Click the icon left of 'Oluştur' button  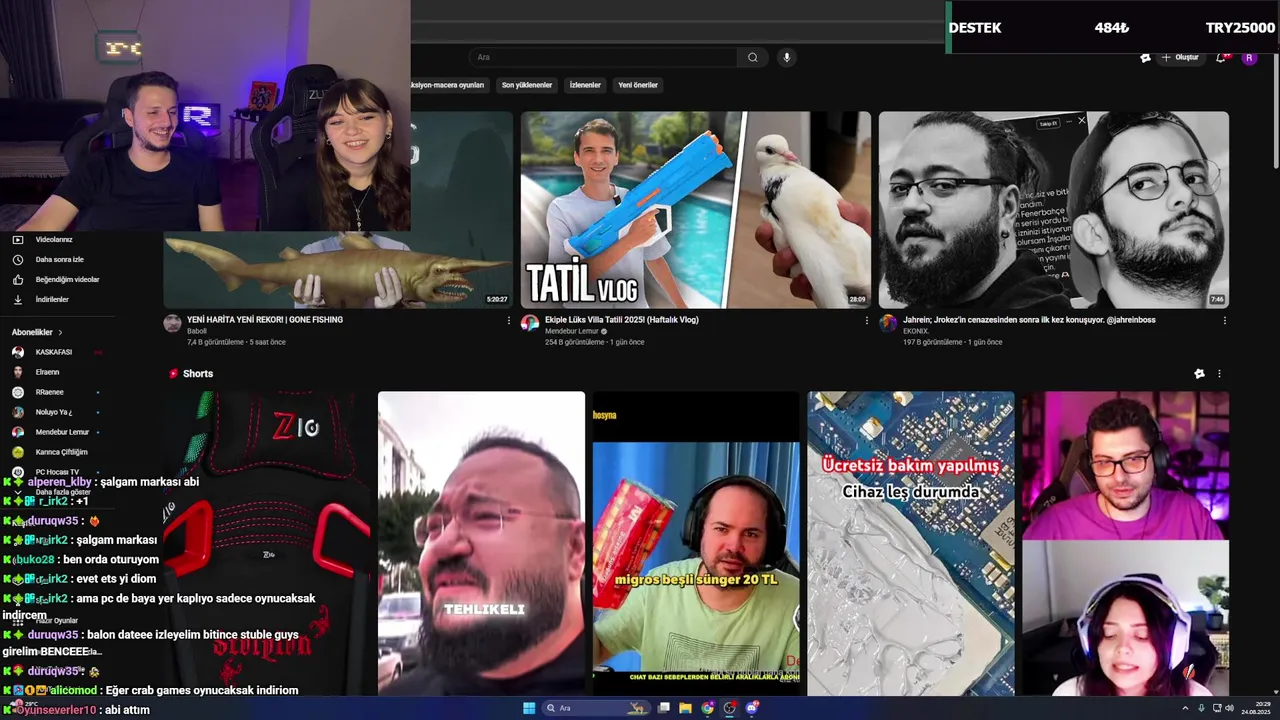(1145, 57)
